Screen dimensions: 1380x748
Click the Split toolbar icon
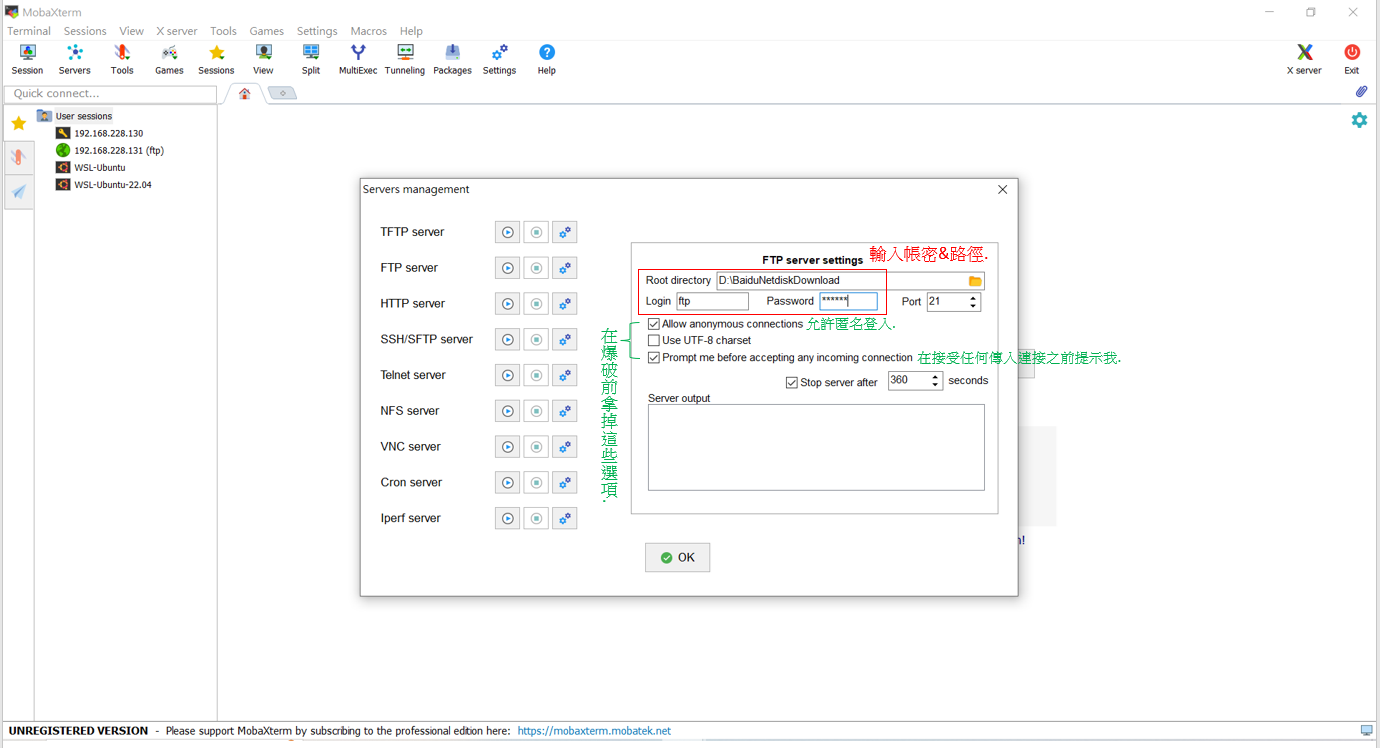click(x=311, y=59)
